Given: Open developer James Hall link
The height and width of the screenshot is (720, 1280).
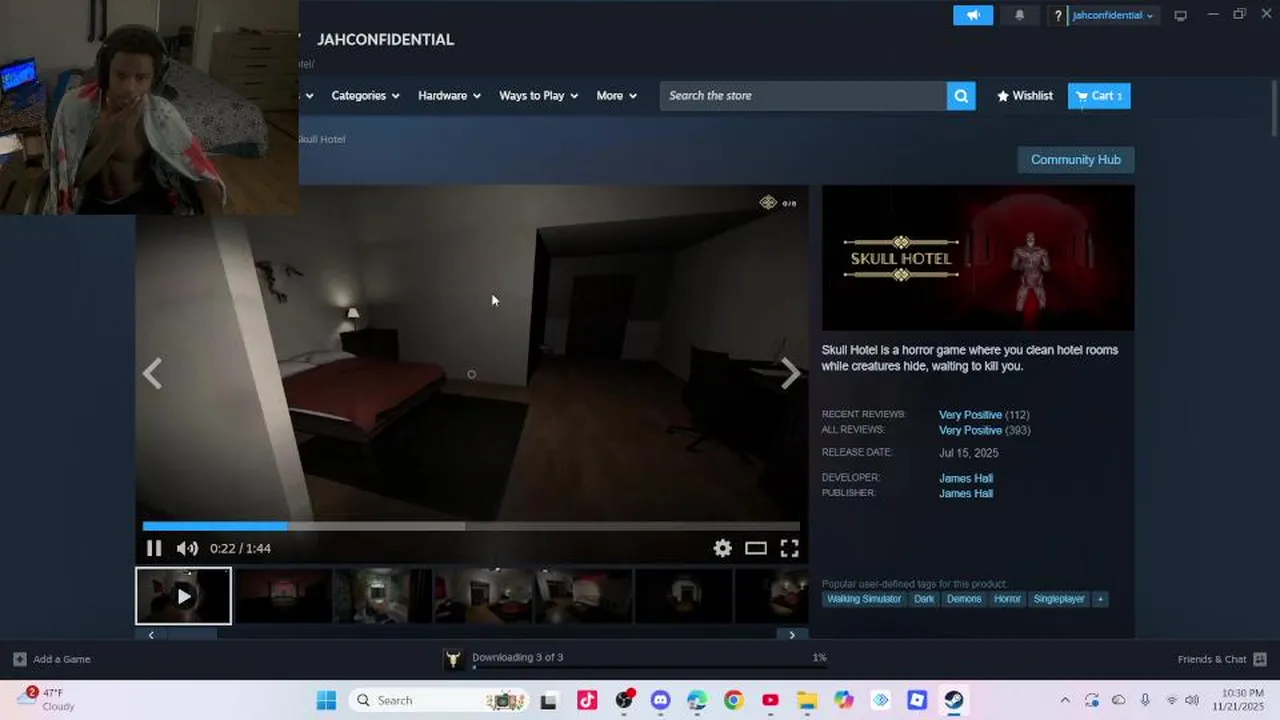Looking at the screenshot, I should pyautogui.click(x=966, y=478).
